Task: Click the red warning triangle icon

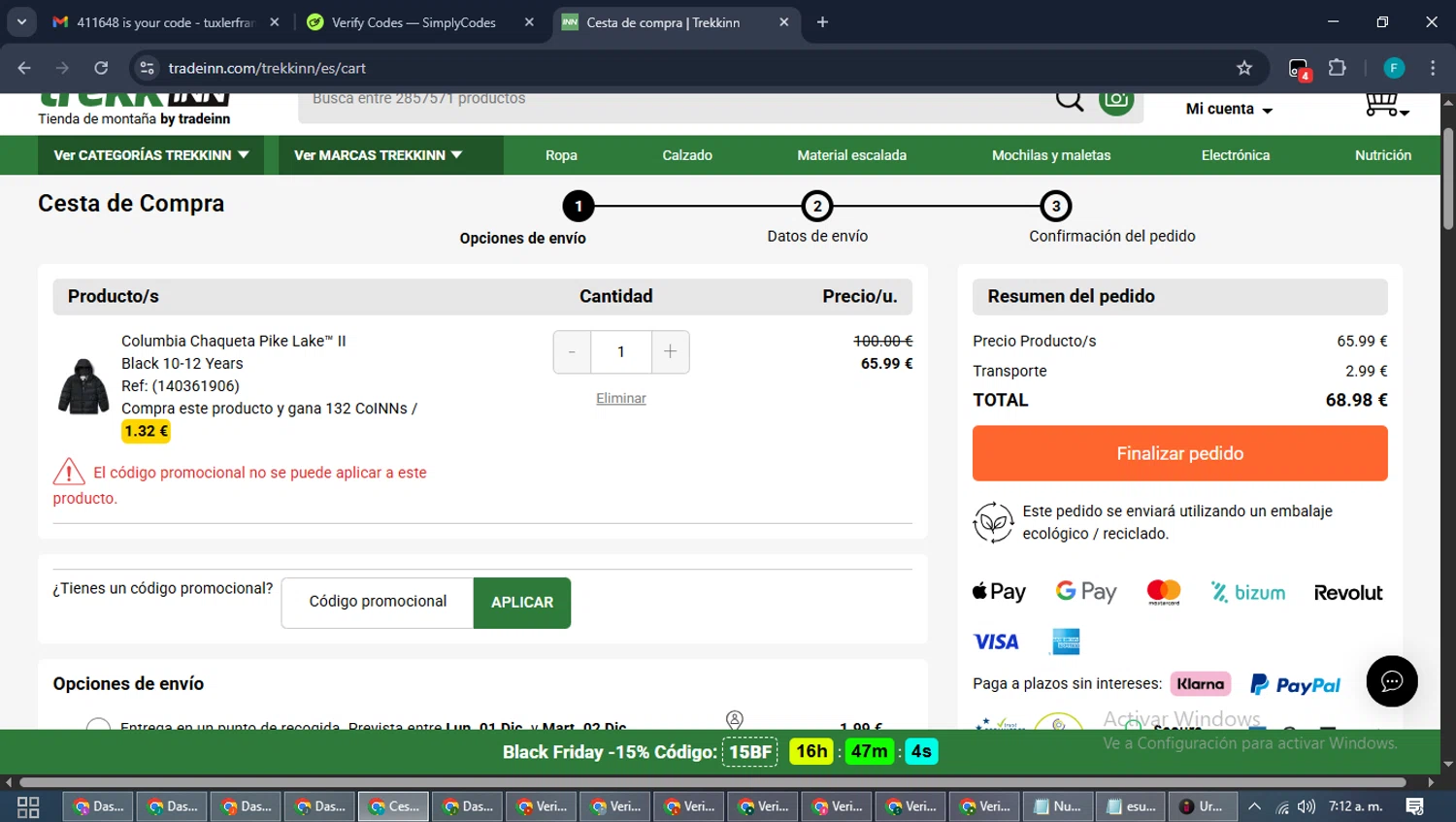Action: click(69, 472)
